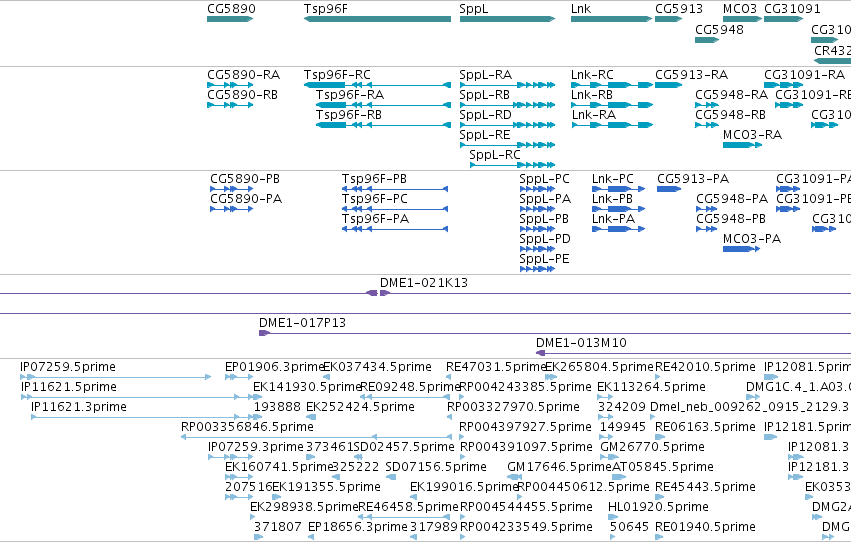Click transcript label CG5948-RA
Screen dimensions: 851x542
click(731, 94)
